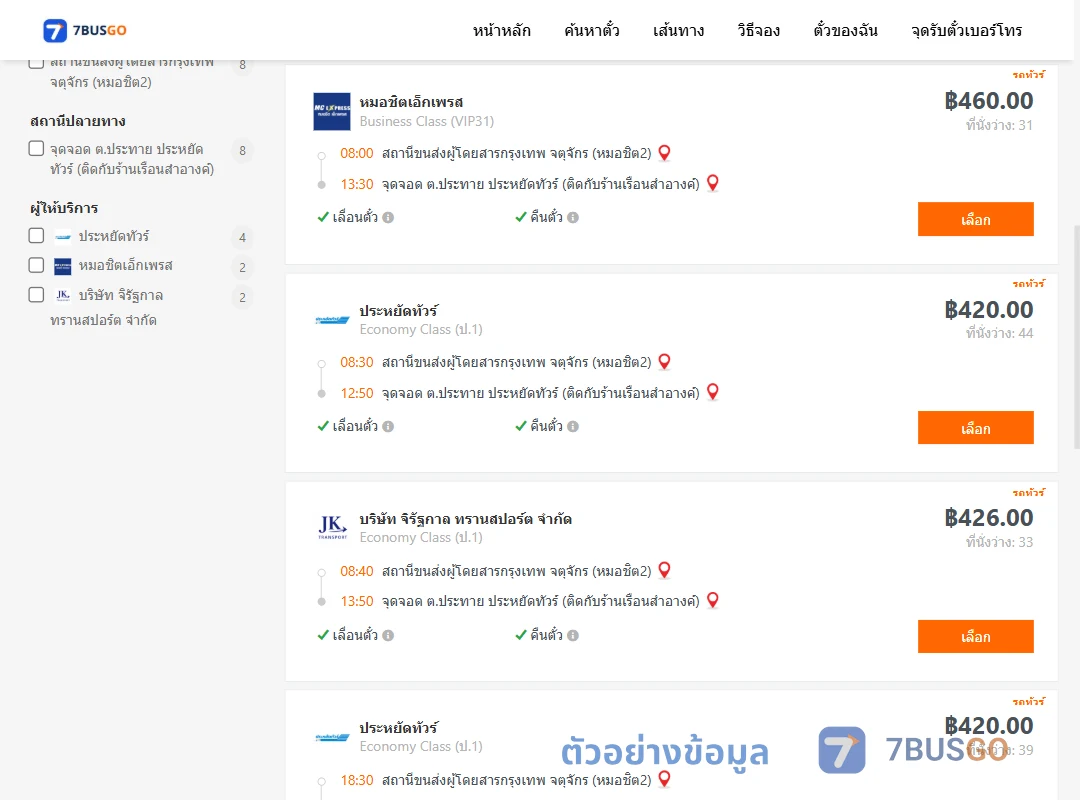Click หมอชิตเอ็กเพรส operator name on first card
1080x800 pixels.
click(411, 102)
